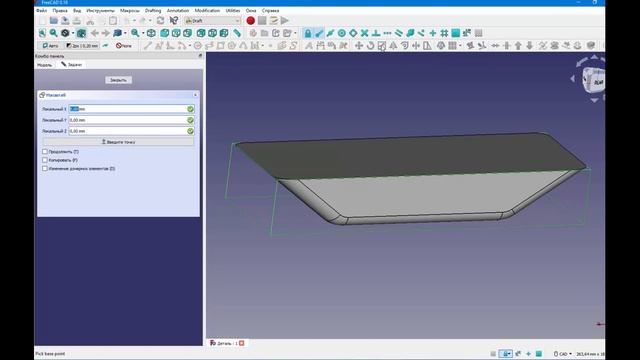Switch to top view cube icon
This screenshot has height=360, width=640.
pyautogui.click(x=176, y=33)
